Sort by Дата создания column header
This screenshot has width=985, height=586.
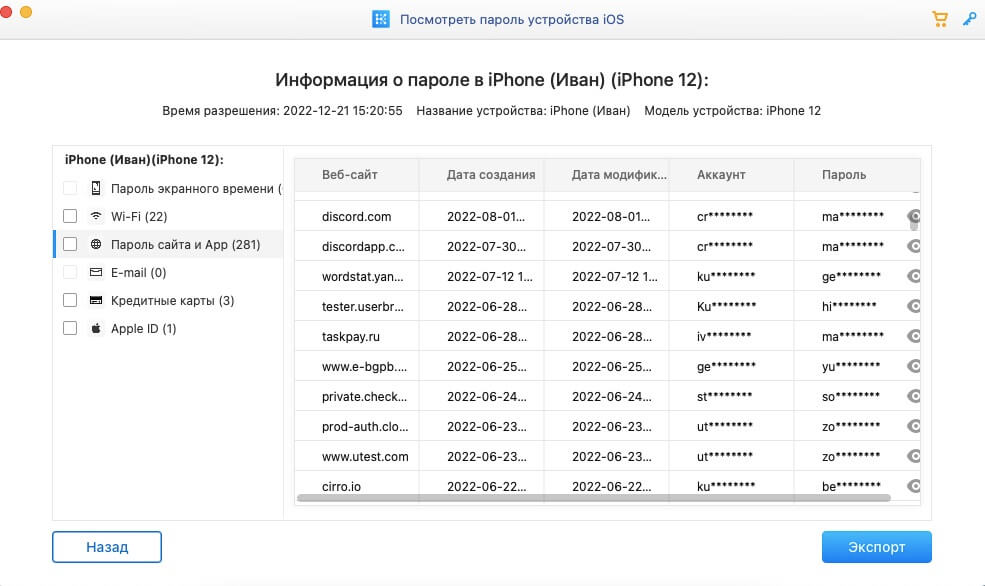pos(491,174)
